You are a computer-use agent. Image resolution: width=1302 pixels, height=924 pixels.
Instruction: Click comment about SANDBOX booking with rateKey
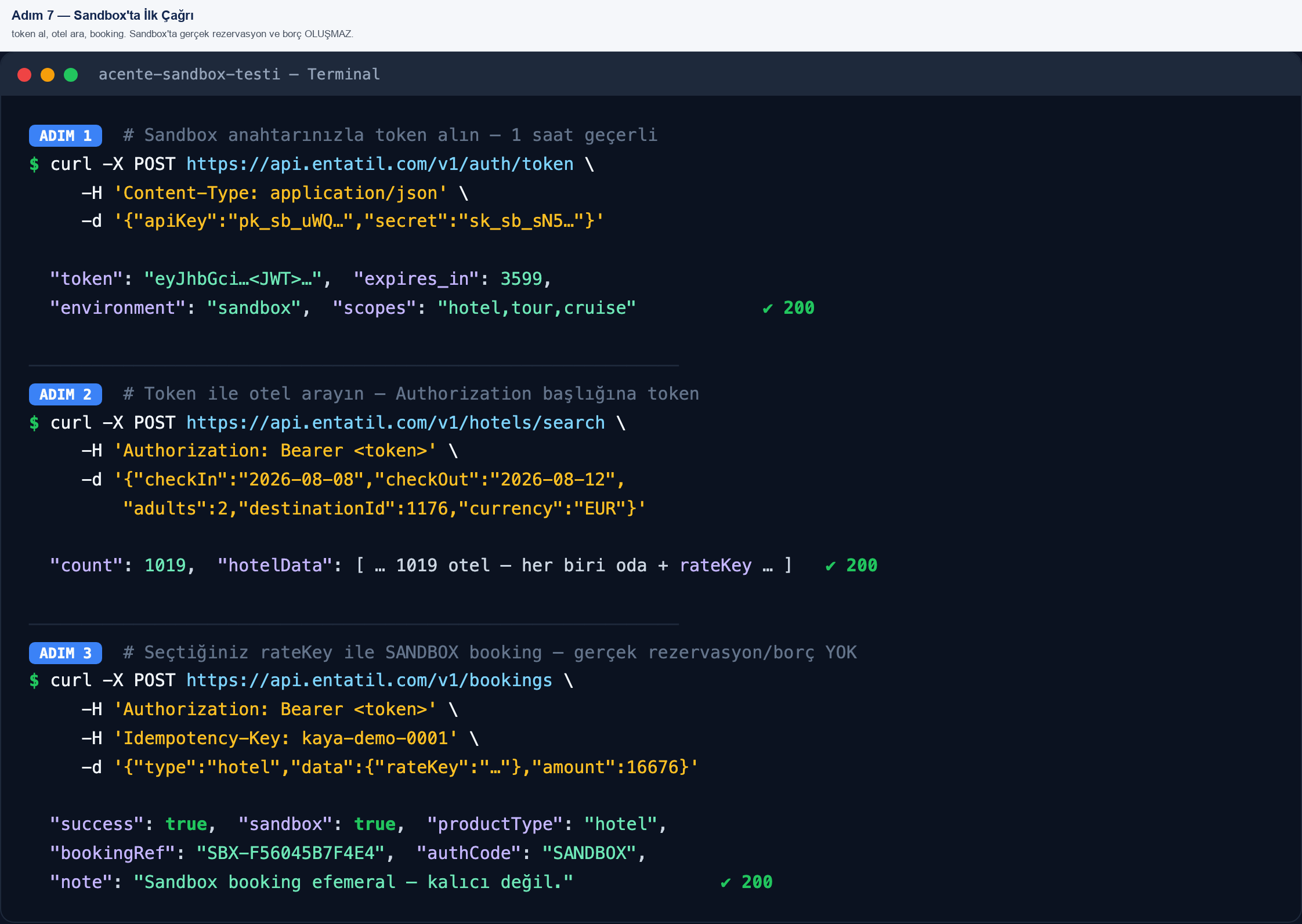coord(490,653)
